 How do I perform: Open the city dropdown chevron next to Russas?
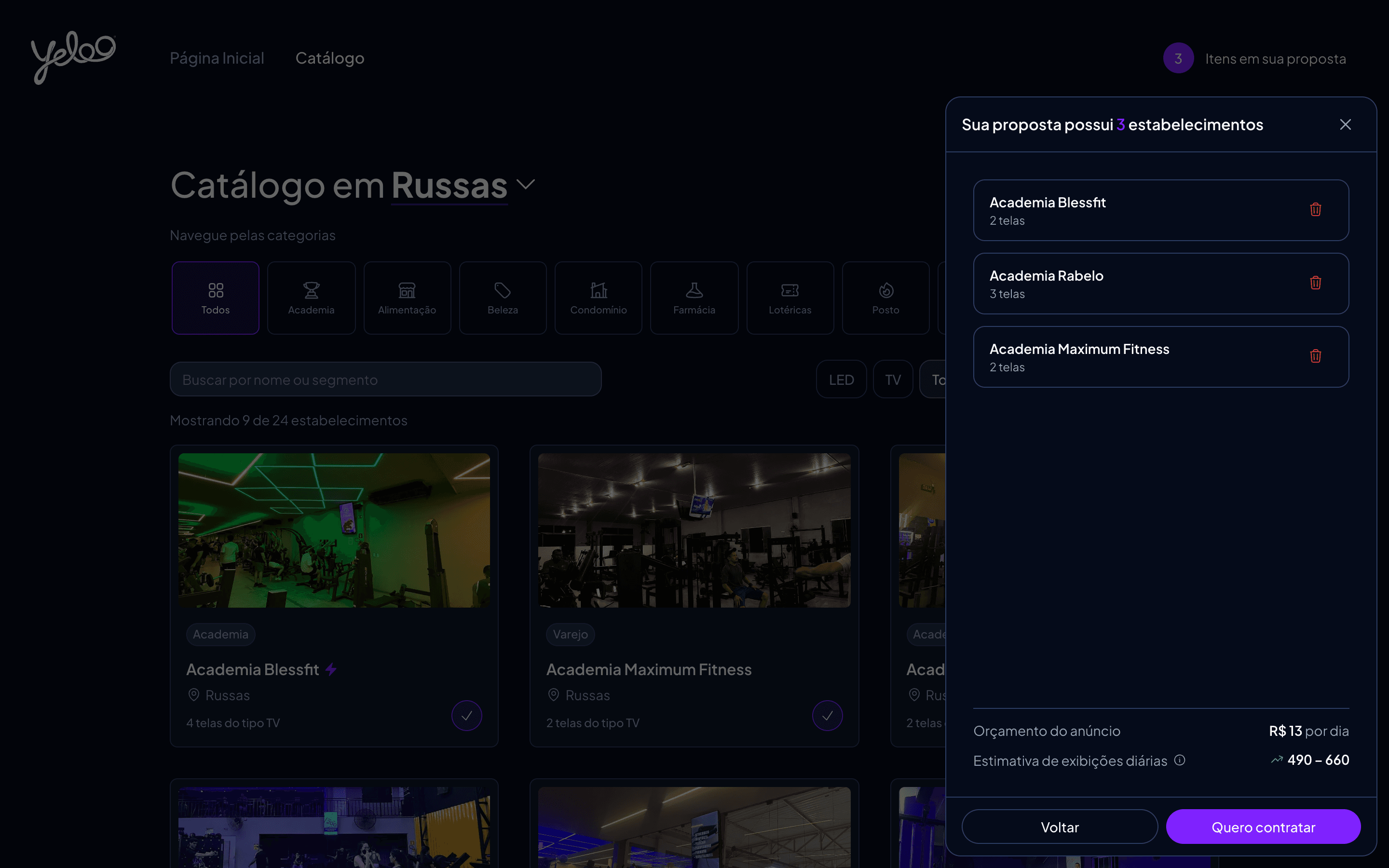[526, 184]
